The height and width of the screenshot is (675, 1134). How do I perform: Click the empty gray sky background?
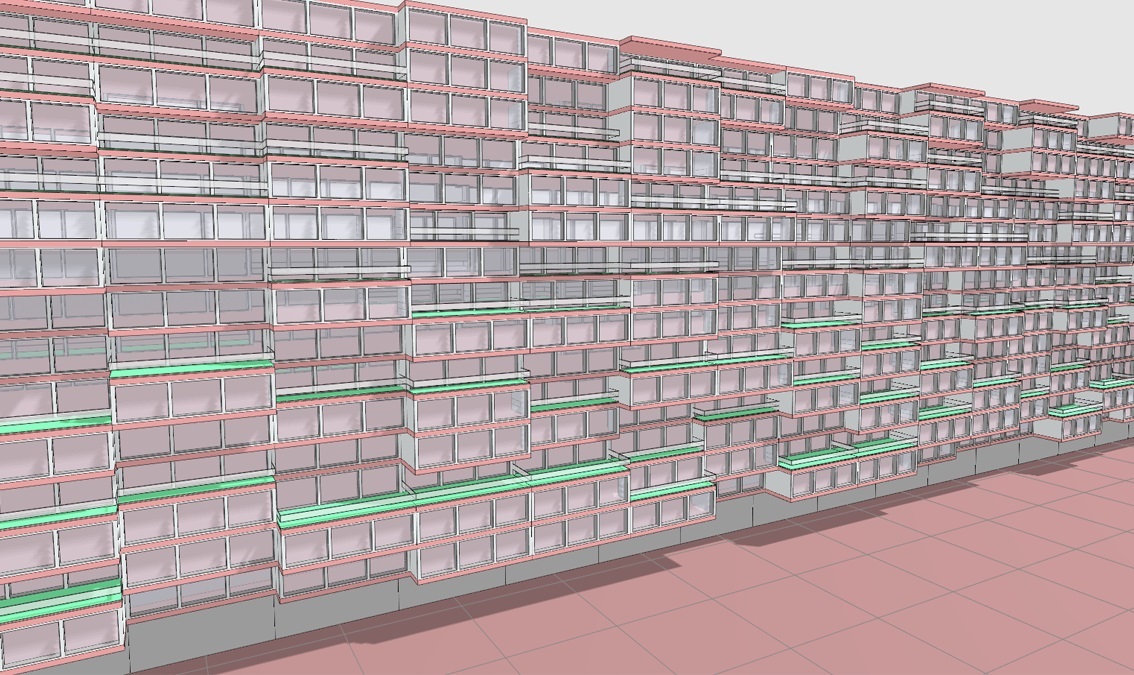900,40
